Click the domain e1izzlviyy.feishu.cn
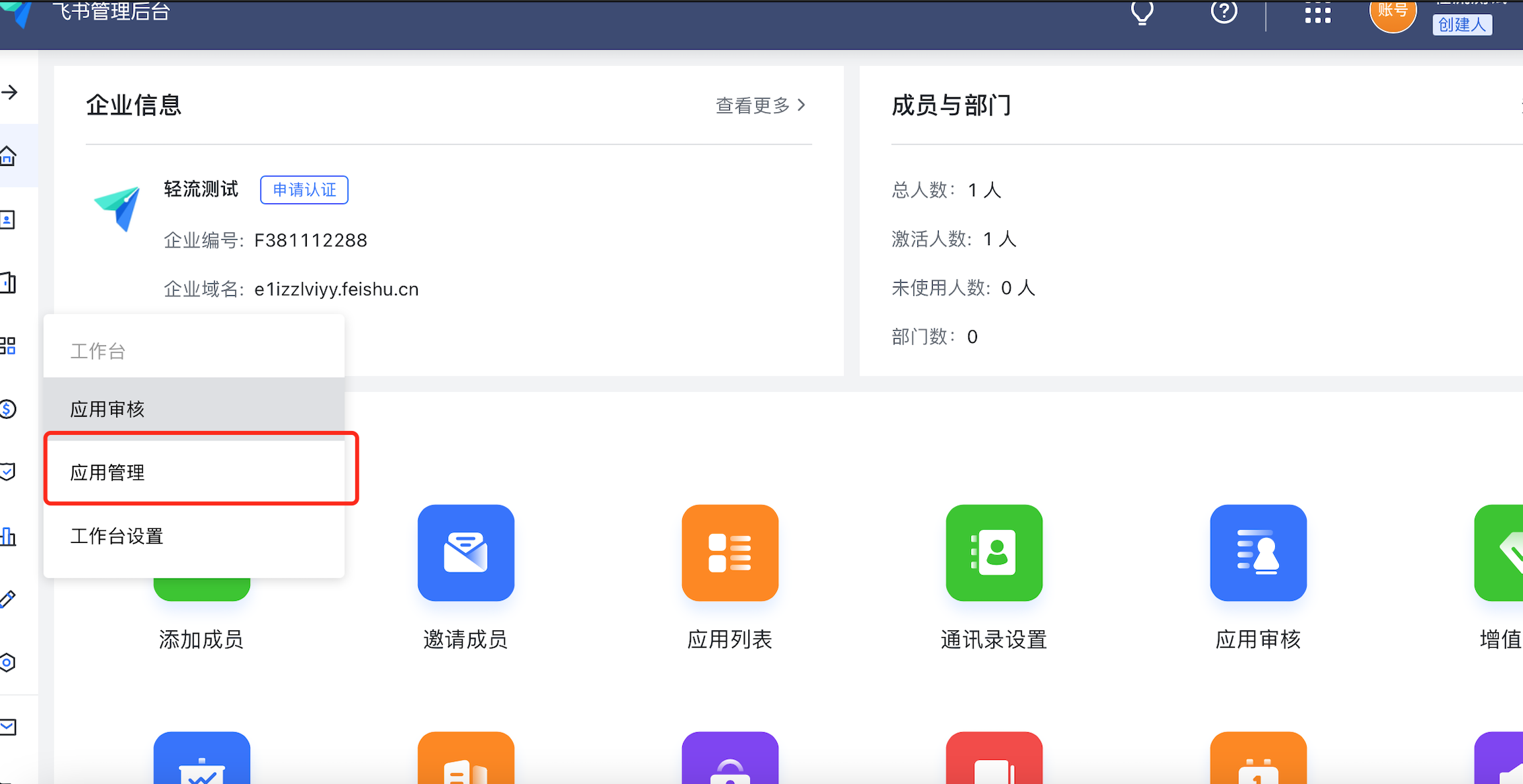 coord(336,289)
